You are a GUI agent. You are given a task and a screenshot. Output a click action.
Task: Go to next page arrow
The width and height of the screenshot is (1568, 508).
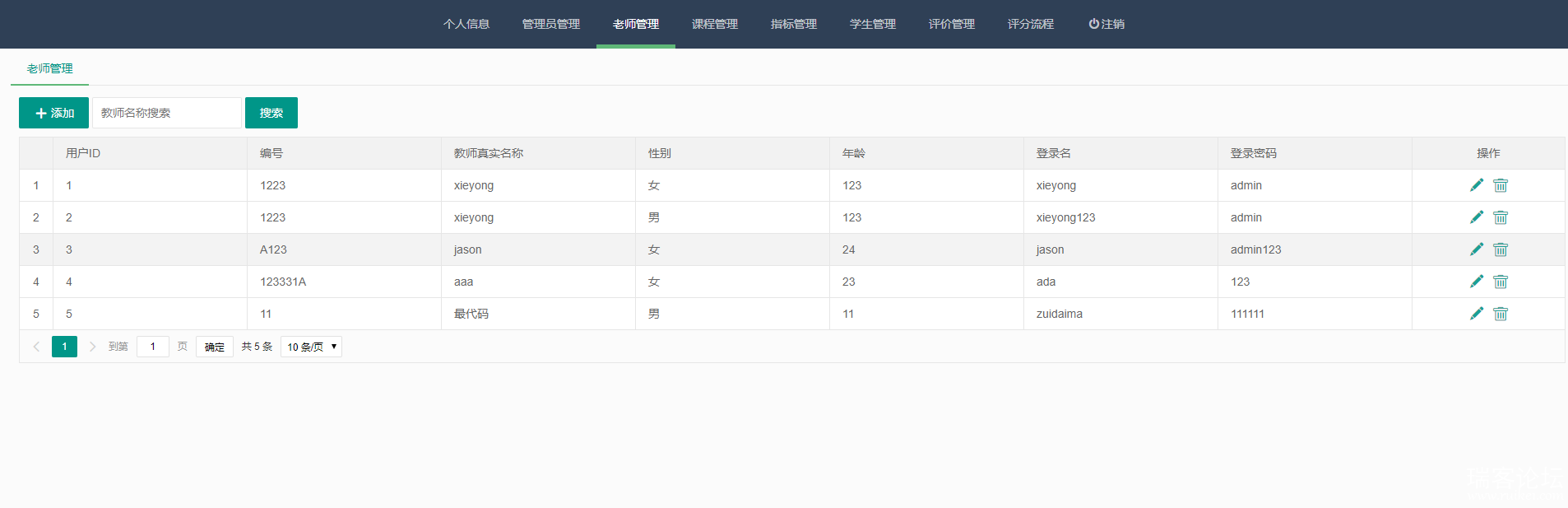click(x=92, y=347)
